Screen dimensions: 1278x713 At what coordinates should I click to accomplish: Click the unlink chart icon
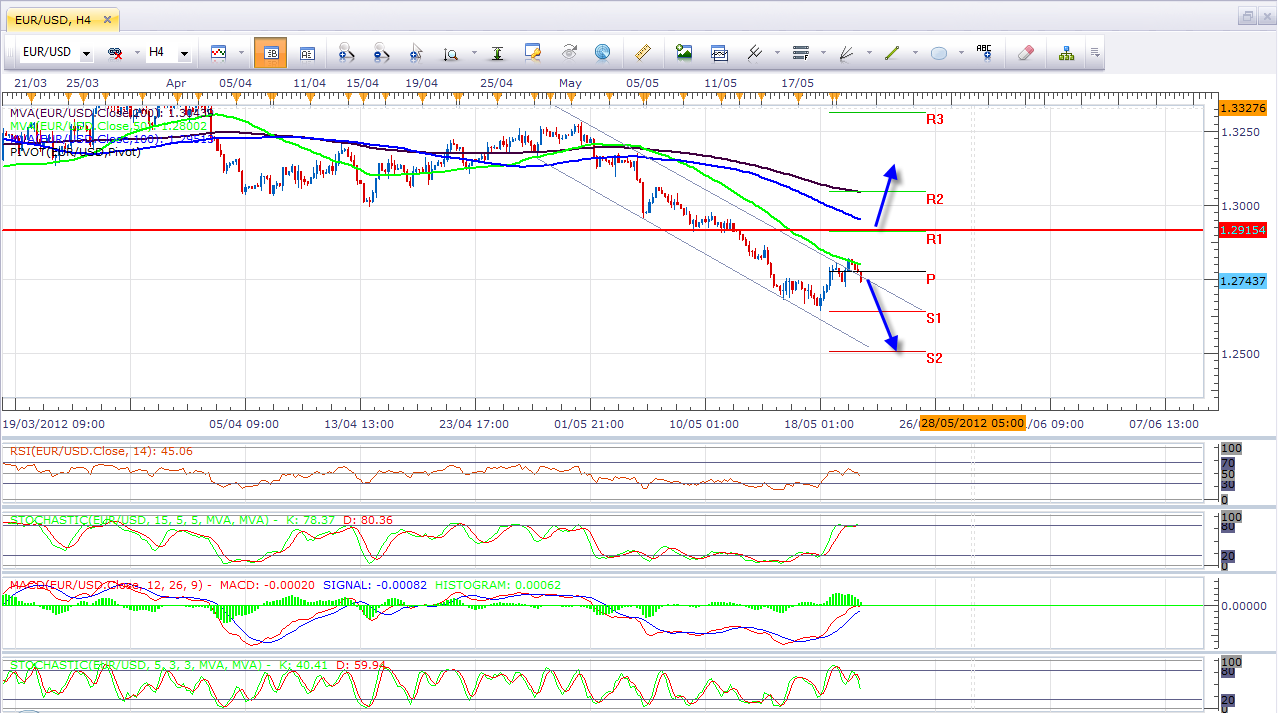tap(115, 53)
